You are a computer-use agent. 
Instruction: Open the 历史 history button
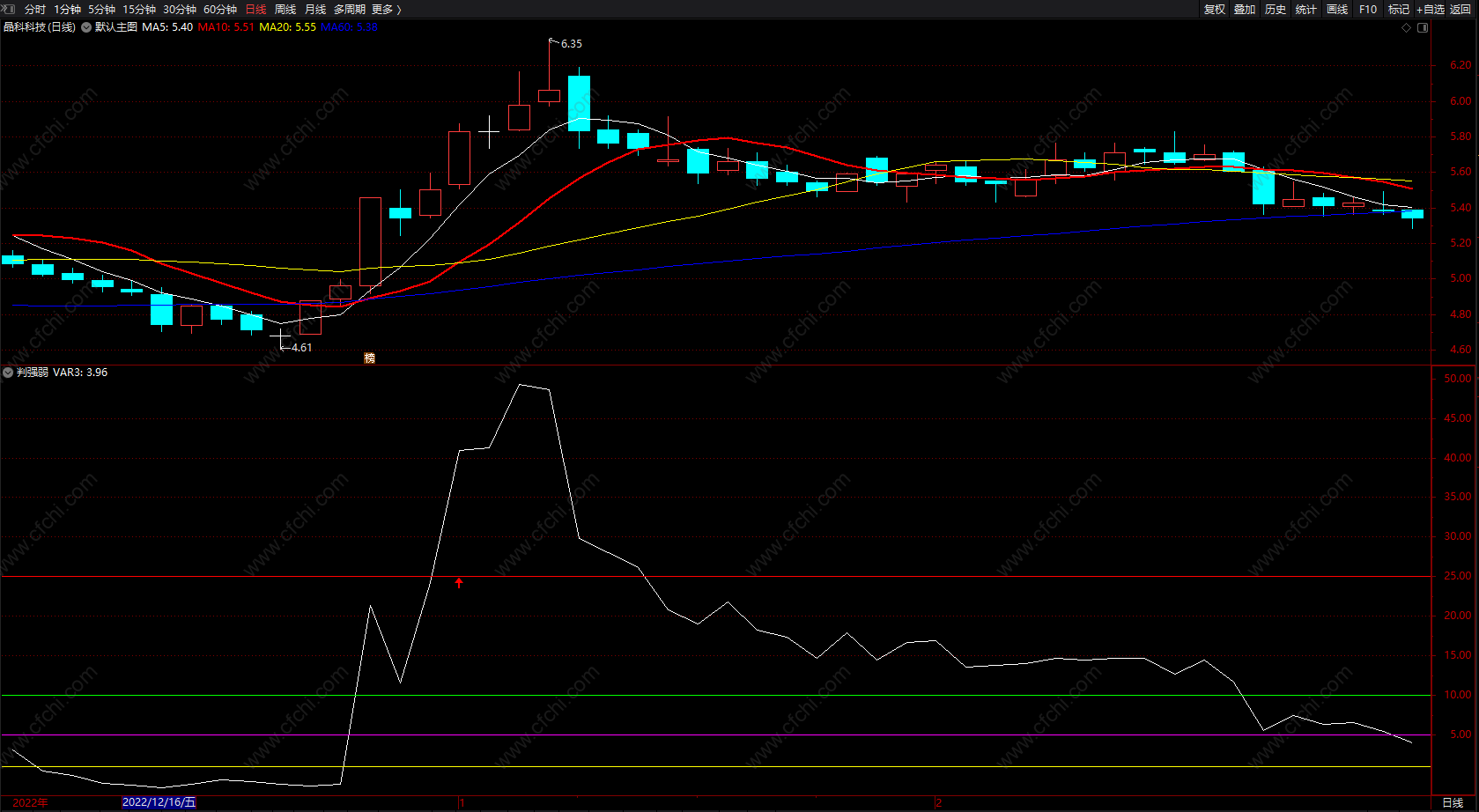tap(1276, 10)
